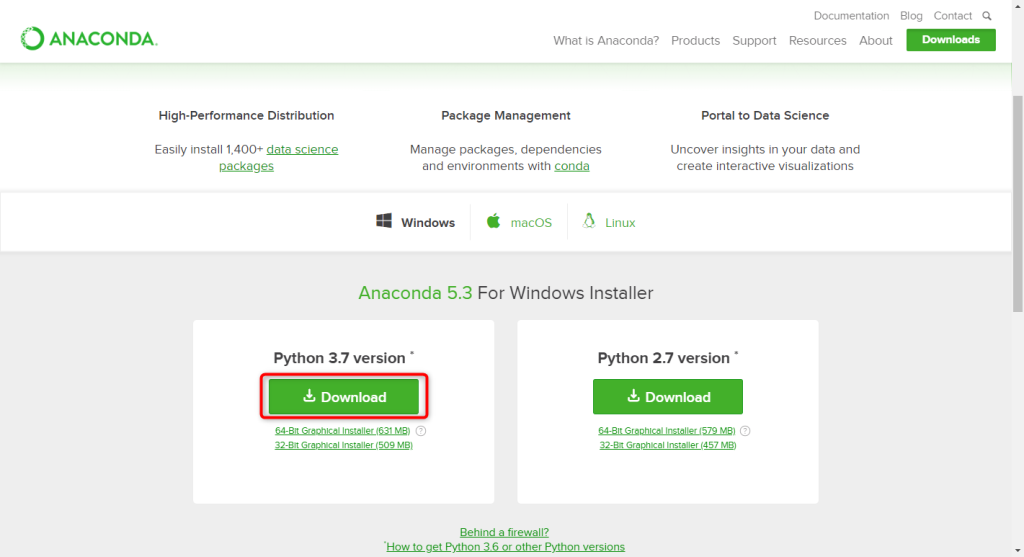Open the Blog link

coord(911,16)
